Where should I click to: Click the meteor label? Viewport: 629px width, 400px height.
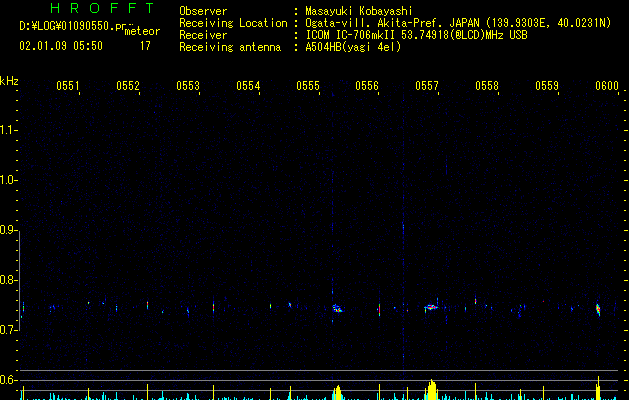[142, 31]
